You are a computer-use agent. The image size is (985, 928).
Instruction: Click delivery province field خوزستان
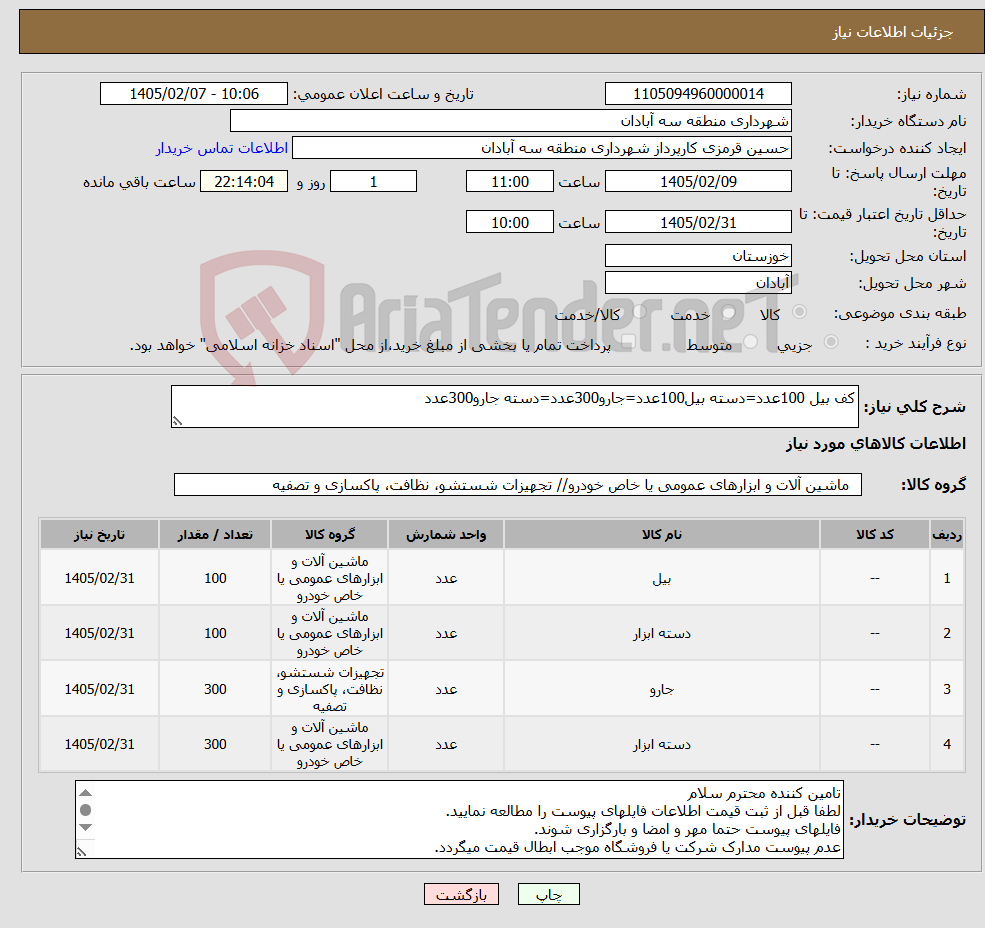pyautogui.click(x=698, y=256)
